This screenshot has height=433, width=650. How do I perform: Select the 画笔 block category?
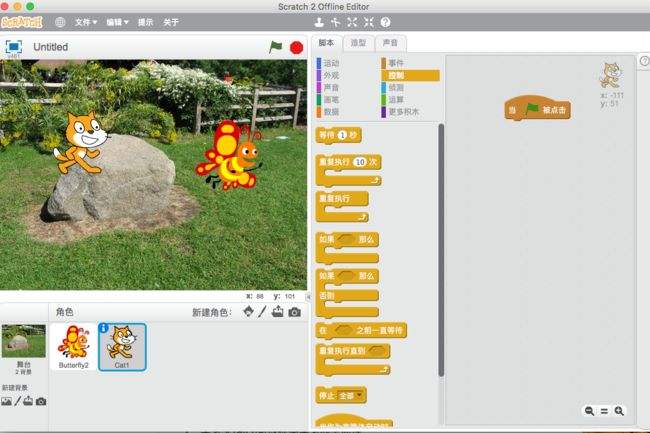click(x=328, y=99)
